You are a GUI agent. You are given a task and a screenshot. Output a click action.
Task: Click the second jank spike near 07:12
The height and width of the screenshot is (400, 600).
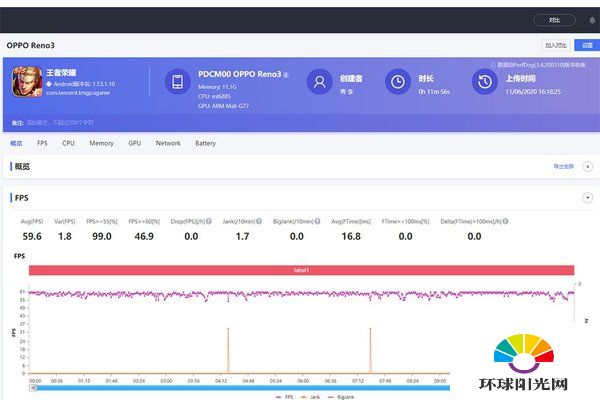370,350
